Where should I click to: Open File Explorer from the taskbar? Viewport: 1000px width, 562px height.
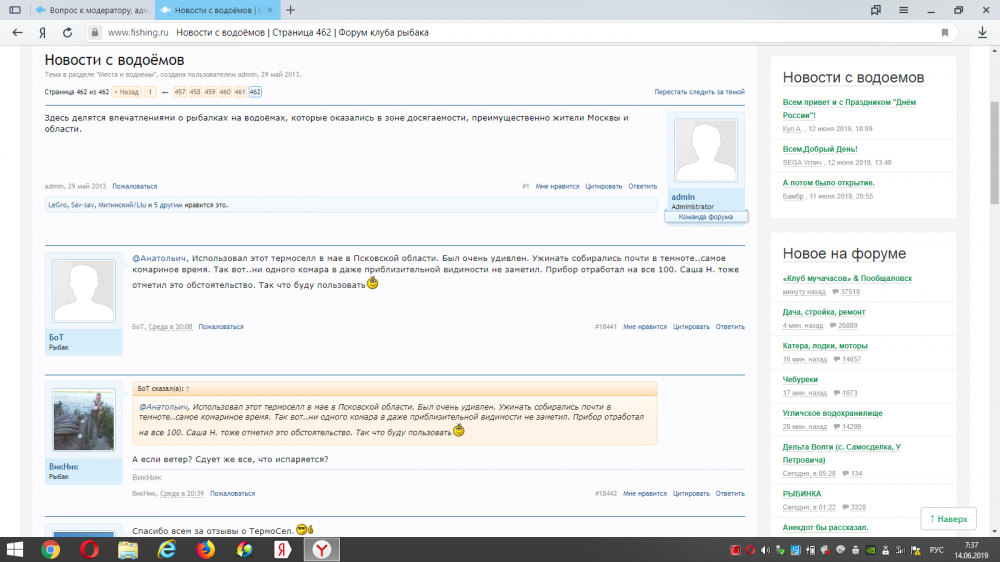coord(128,549)
